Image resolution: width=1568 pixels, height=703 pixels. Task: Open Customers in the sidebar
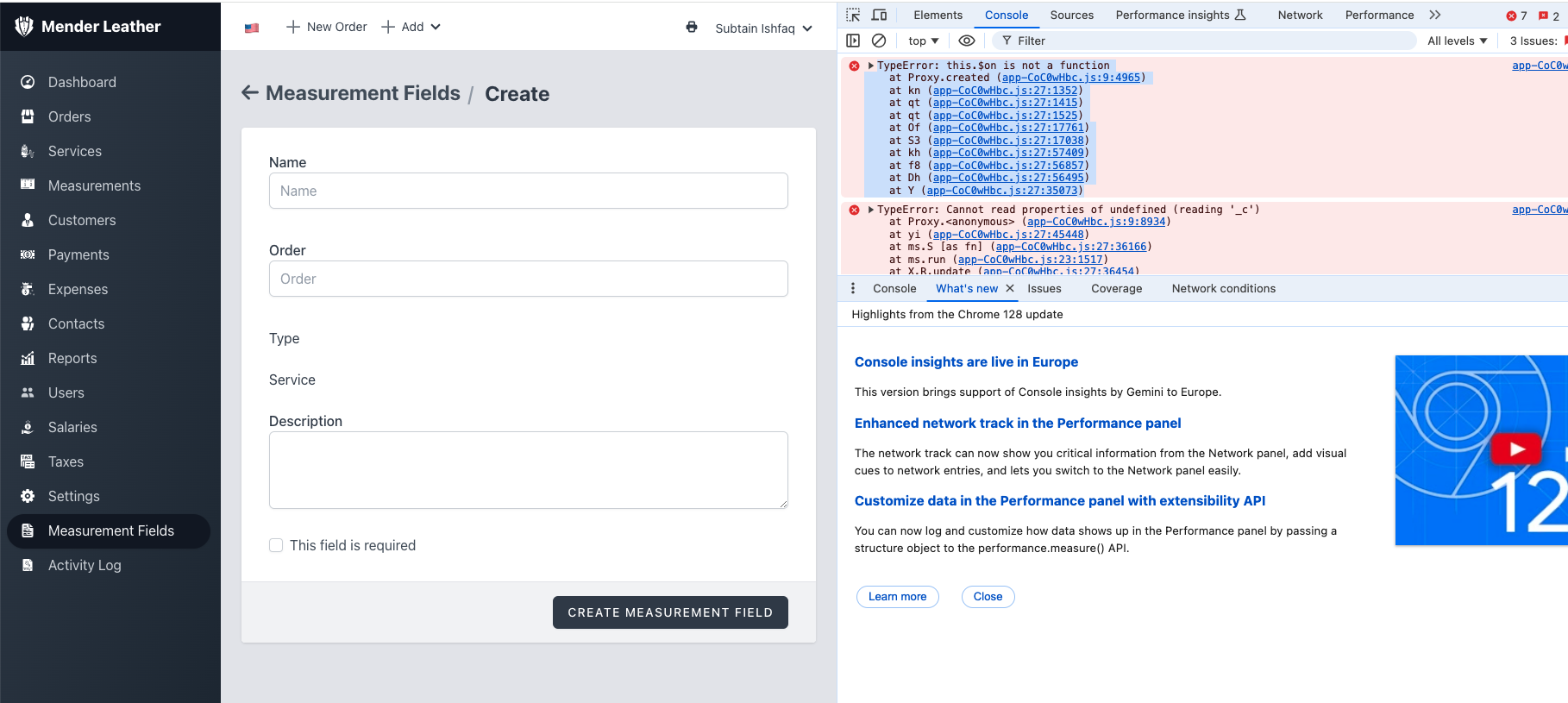pyautogui.click(x=82, y=220)
